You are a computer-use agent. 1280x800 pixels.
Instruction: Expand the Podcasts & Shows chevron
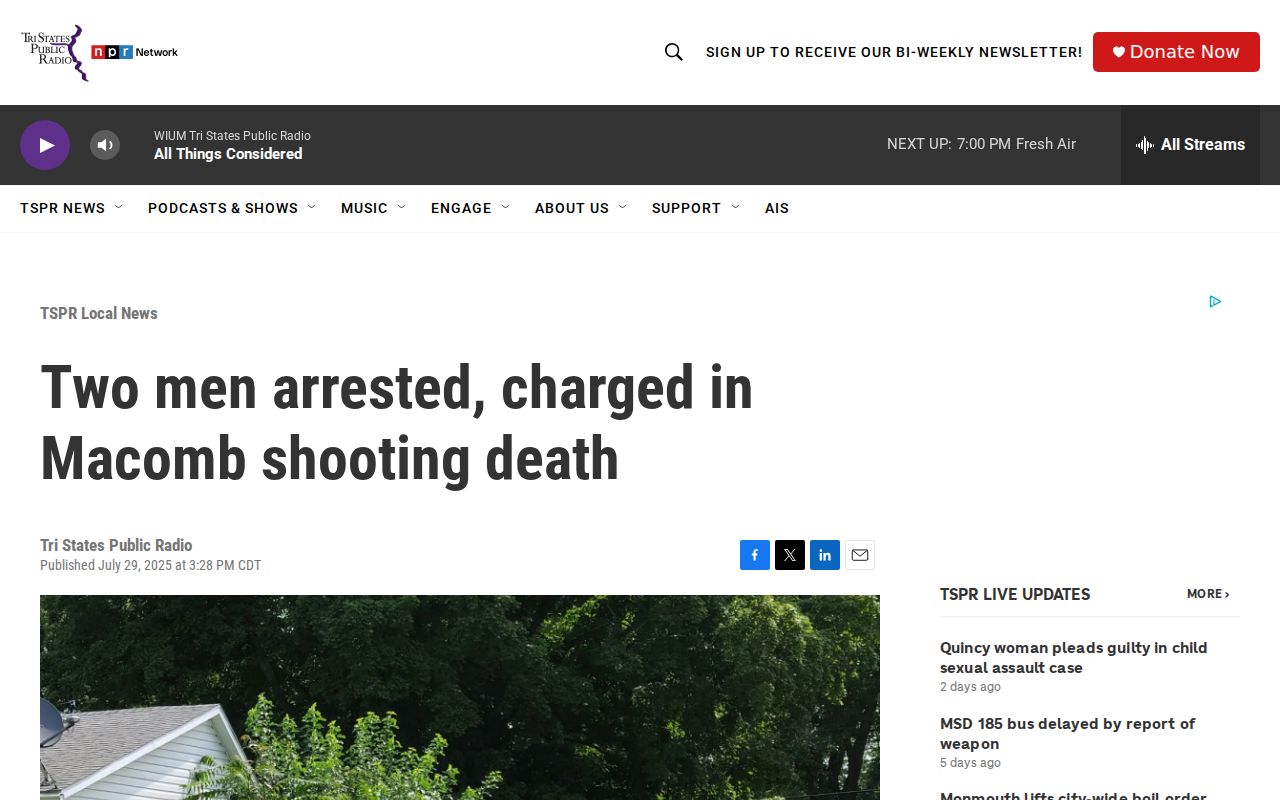pos(311,207)
